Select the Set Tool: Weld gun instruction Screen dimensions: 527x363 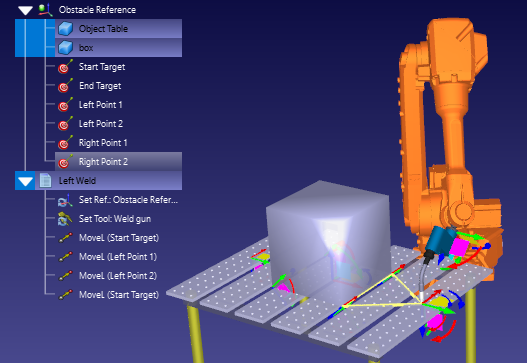115,219
